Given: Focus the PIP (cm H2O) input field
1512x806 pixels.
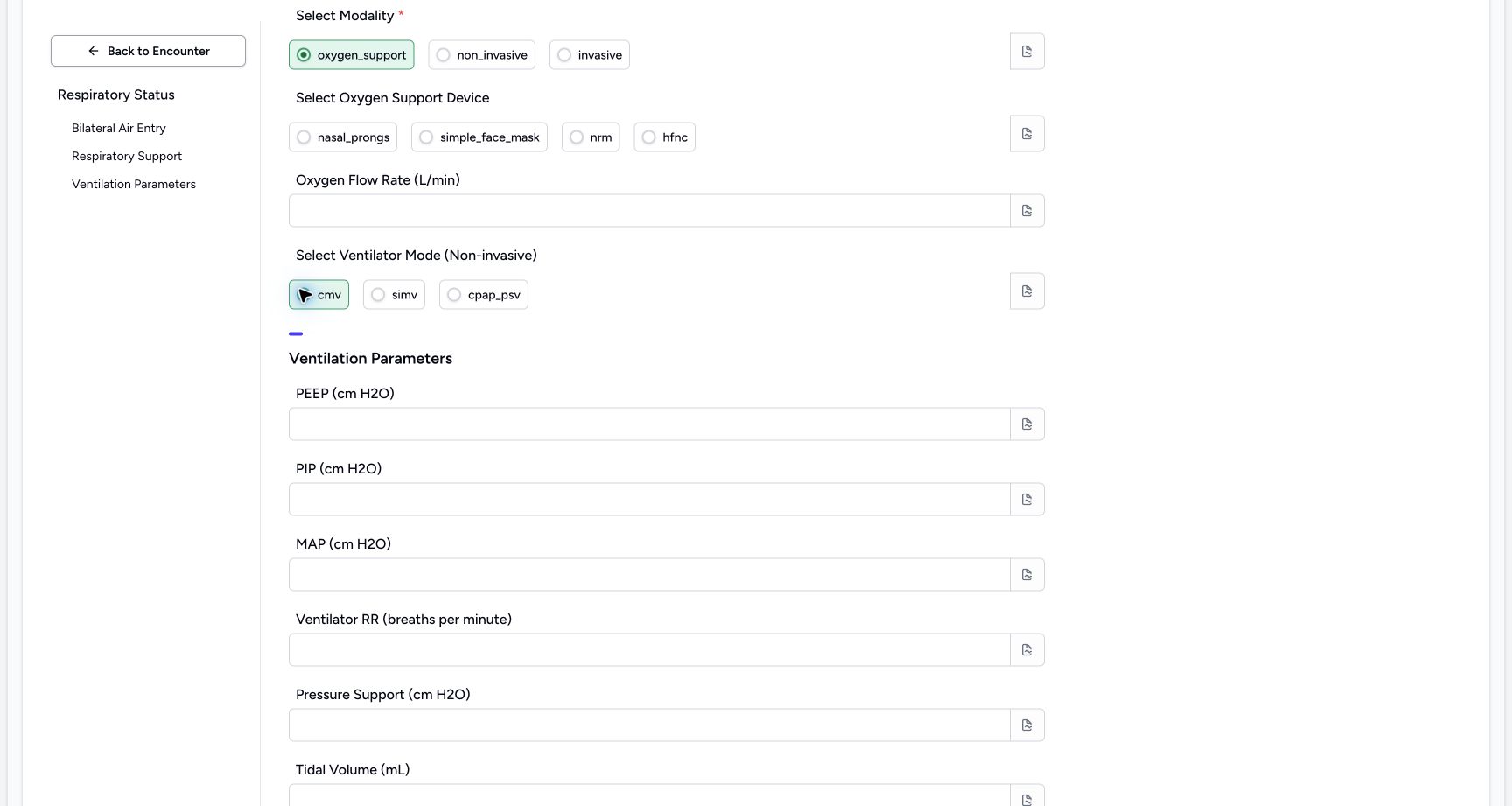Looking at the screenshot, I should (x=649, y=500).
